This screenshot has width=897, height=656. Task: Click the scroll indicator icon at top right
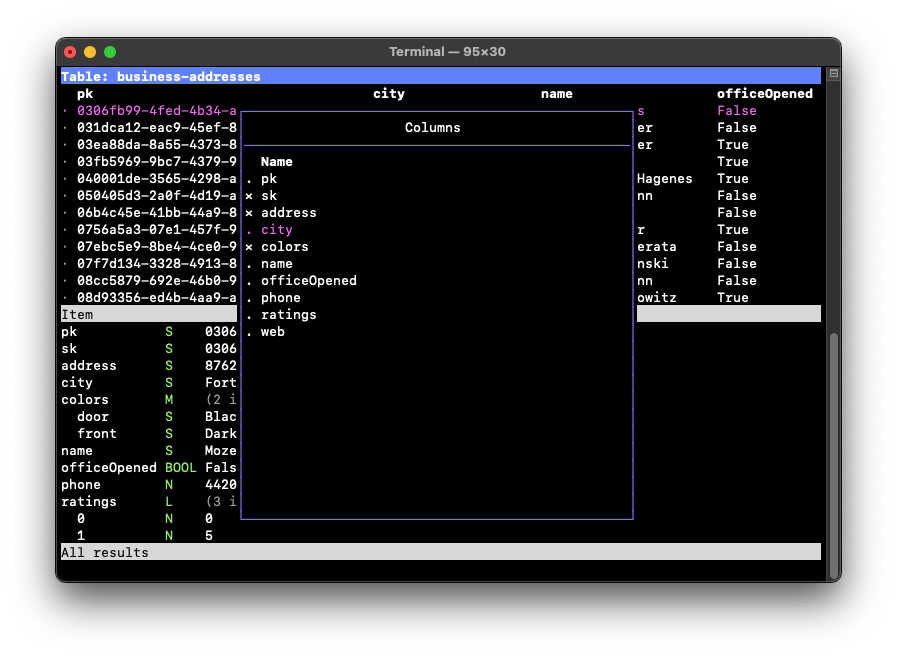833,74
